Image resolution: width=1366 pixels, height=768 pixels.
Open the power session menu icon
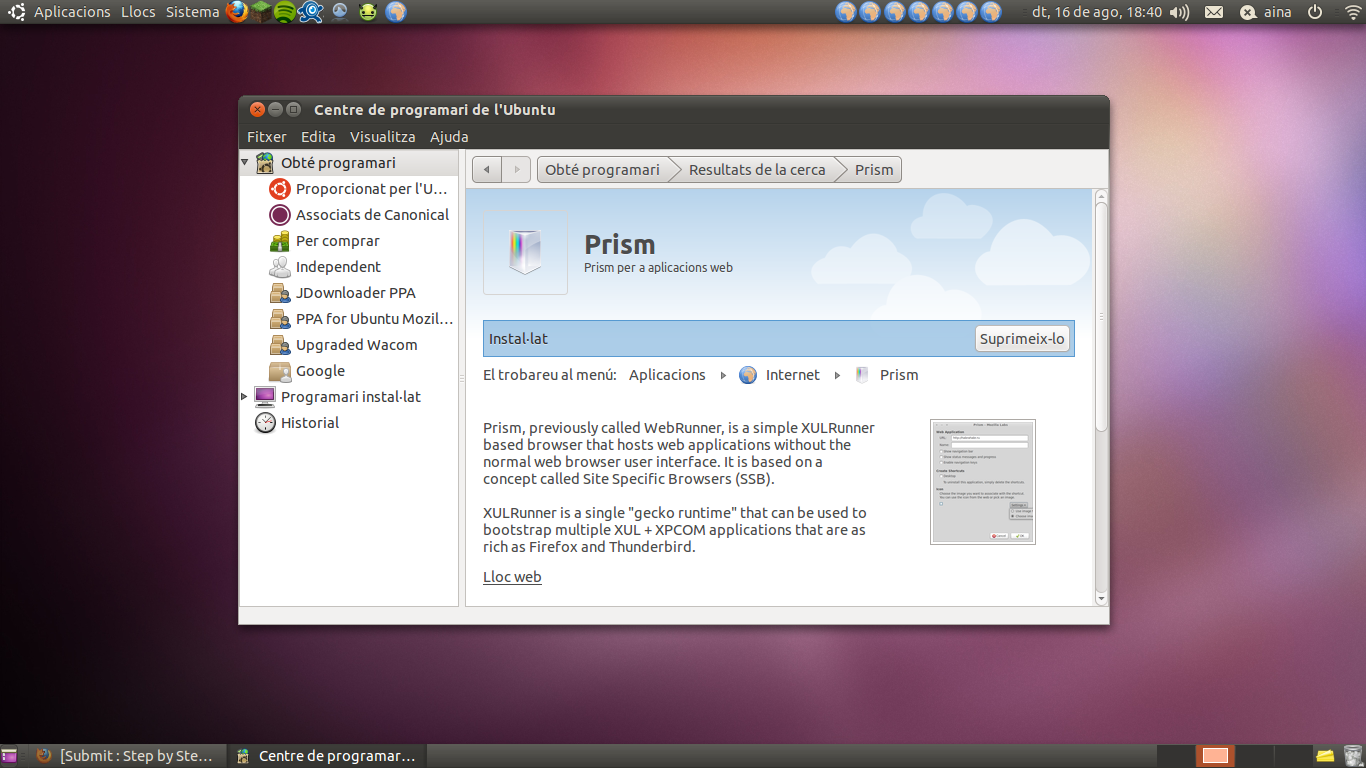(1315, 12)
